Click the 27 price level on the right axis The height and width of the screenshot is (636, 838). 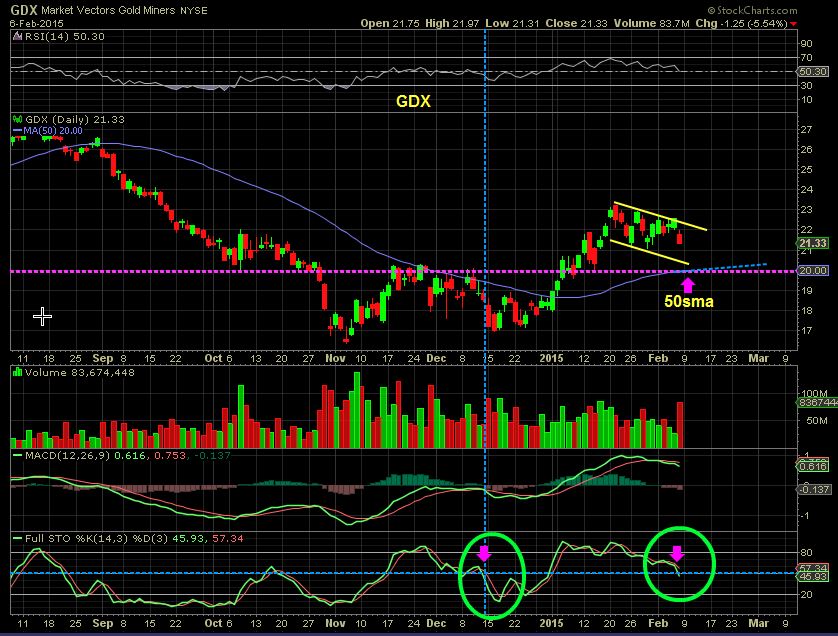click(x=806, y=129)
